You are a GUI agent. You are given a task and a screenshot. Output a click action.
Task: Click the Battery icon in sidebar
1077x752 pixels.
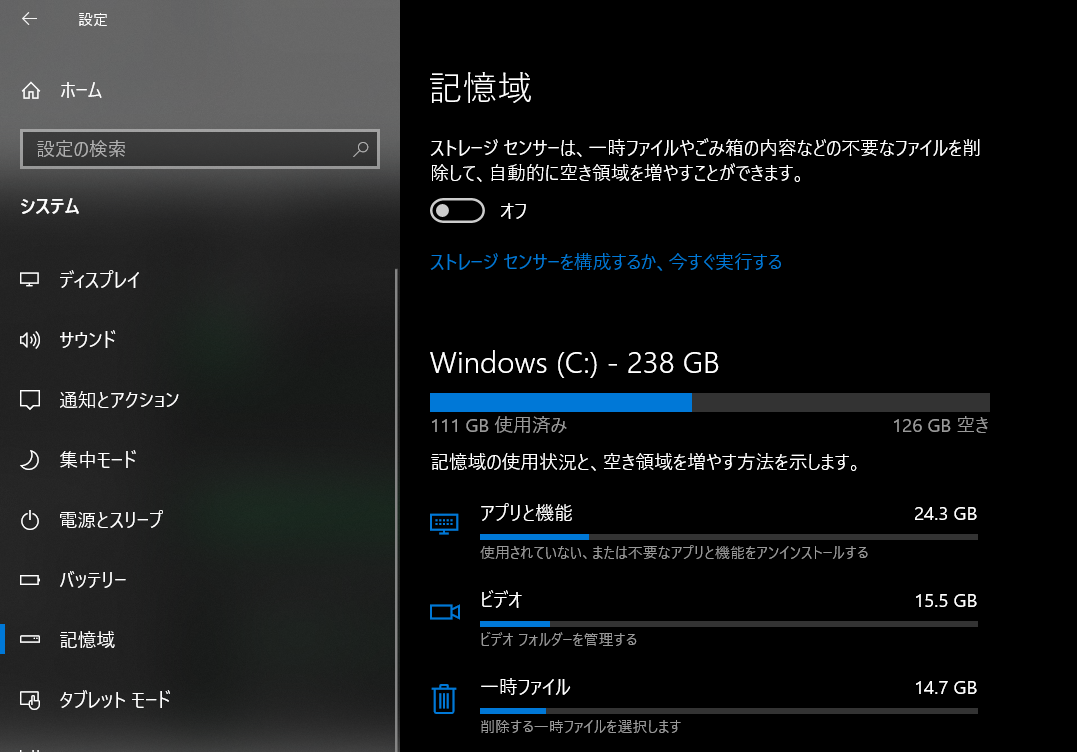click(30, 580)
